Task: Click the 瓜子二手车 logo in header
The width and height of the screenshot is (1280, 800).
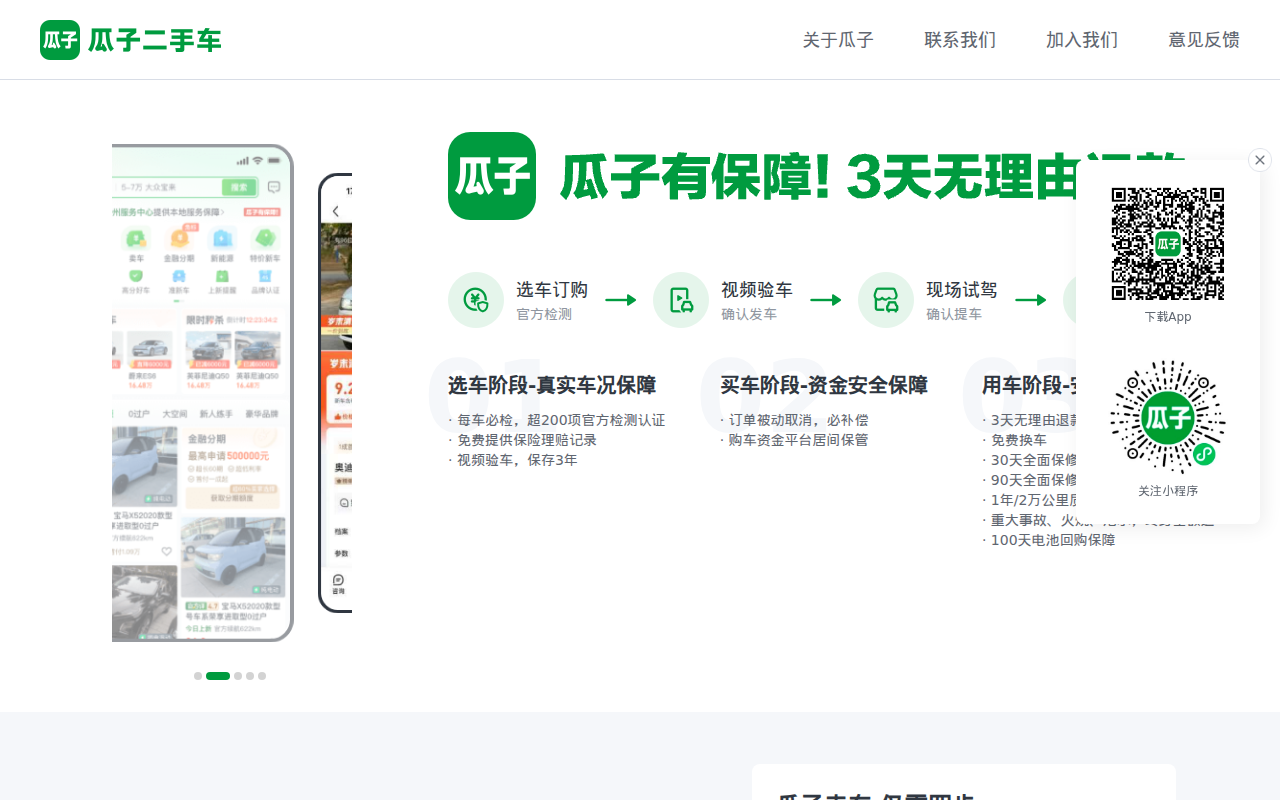Action: (130, 40)
